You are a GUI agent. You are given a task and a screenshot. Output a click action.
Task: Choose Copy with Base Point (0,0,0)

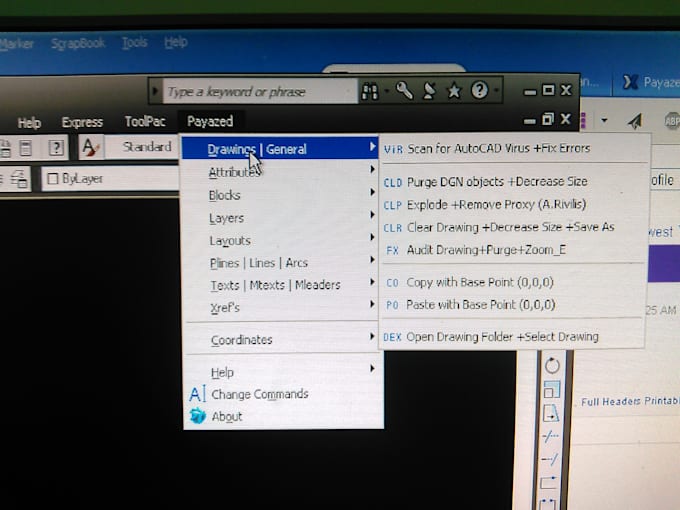click(513, 282)
